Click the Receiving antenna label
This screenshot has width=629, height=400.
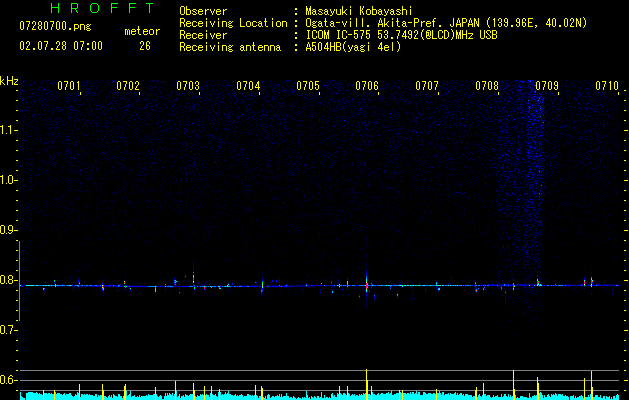tap(230, 47)
